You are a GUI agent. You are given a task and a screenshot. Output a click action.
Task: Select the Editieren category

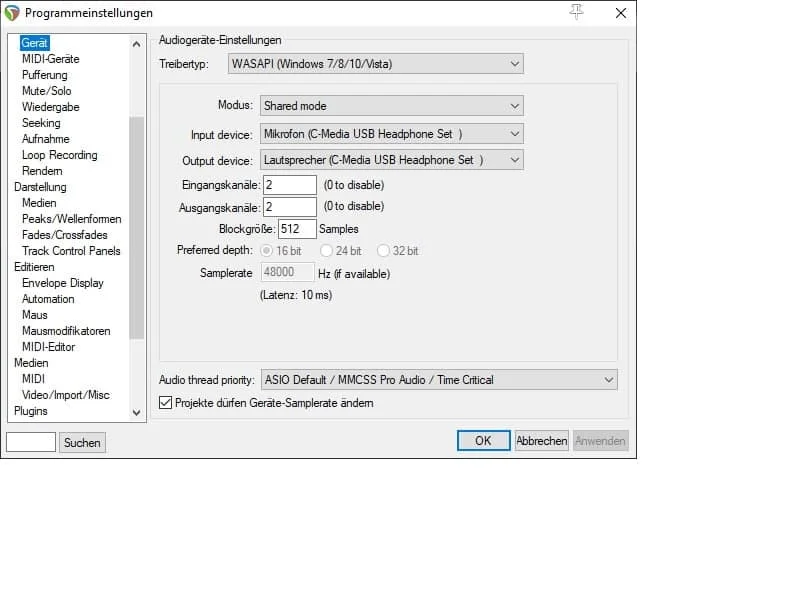[34, 267]
